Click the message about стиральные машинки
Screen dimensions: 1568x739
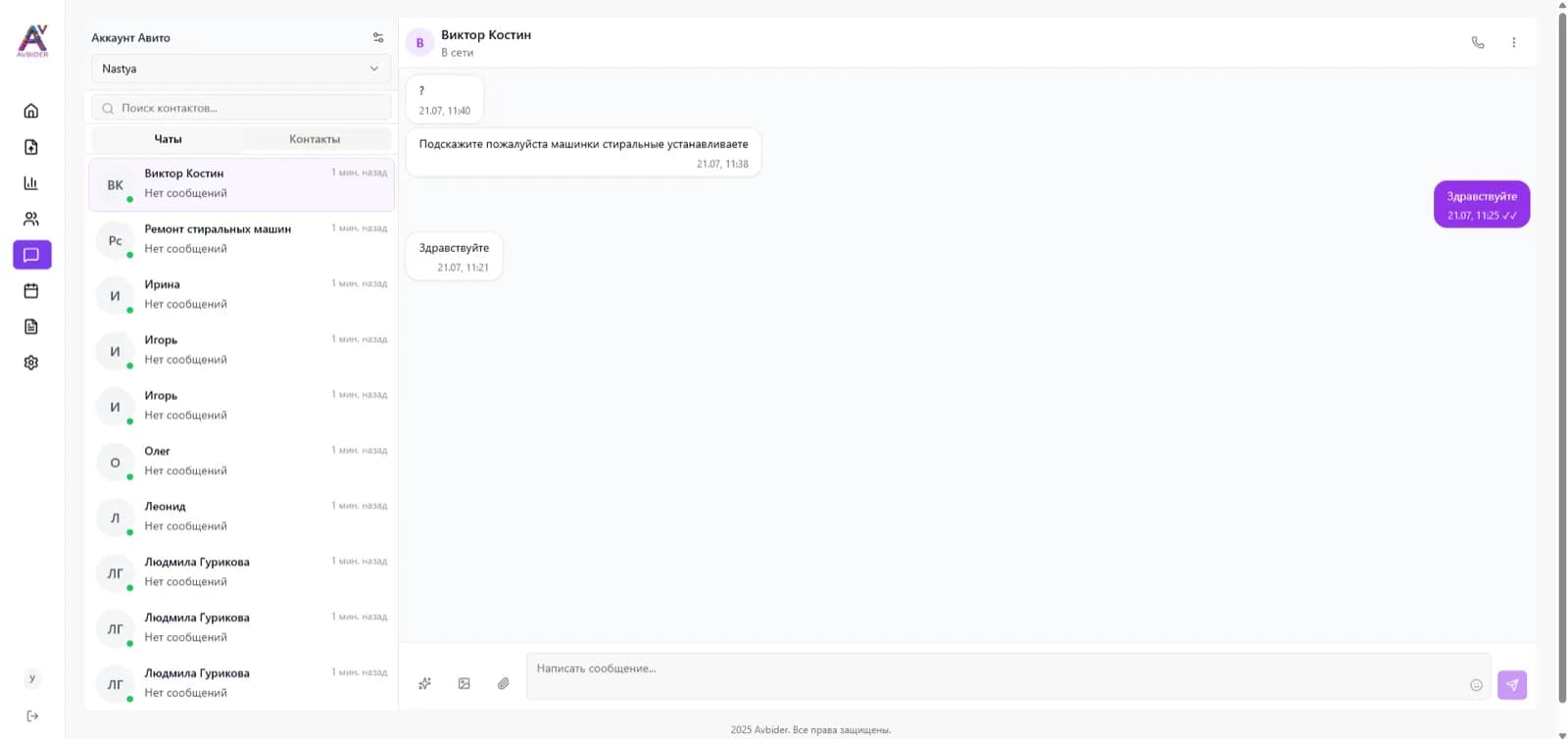coord(583,152)
